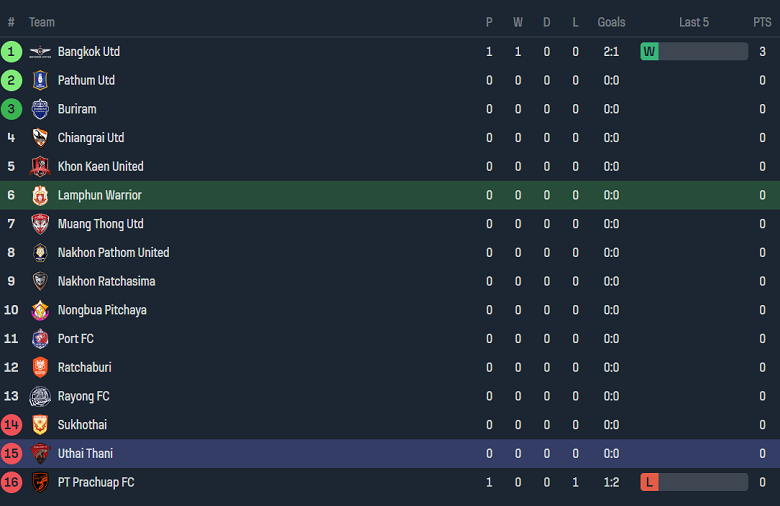Click the green position 1 rank badge

11,51
